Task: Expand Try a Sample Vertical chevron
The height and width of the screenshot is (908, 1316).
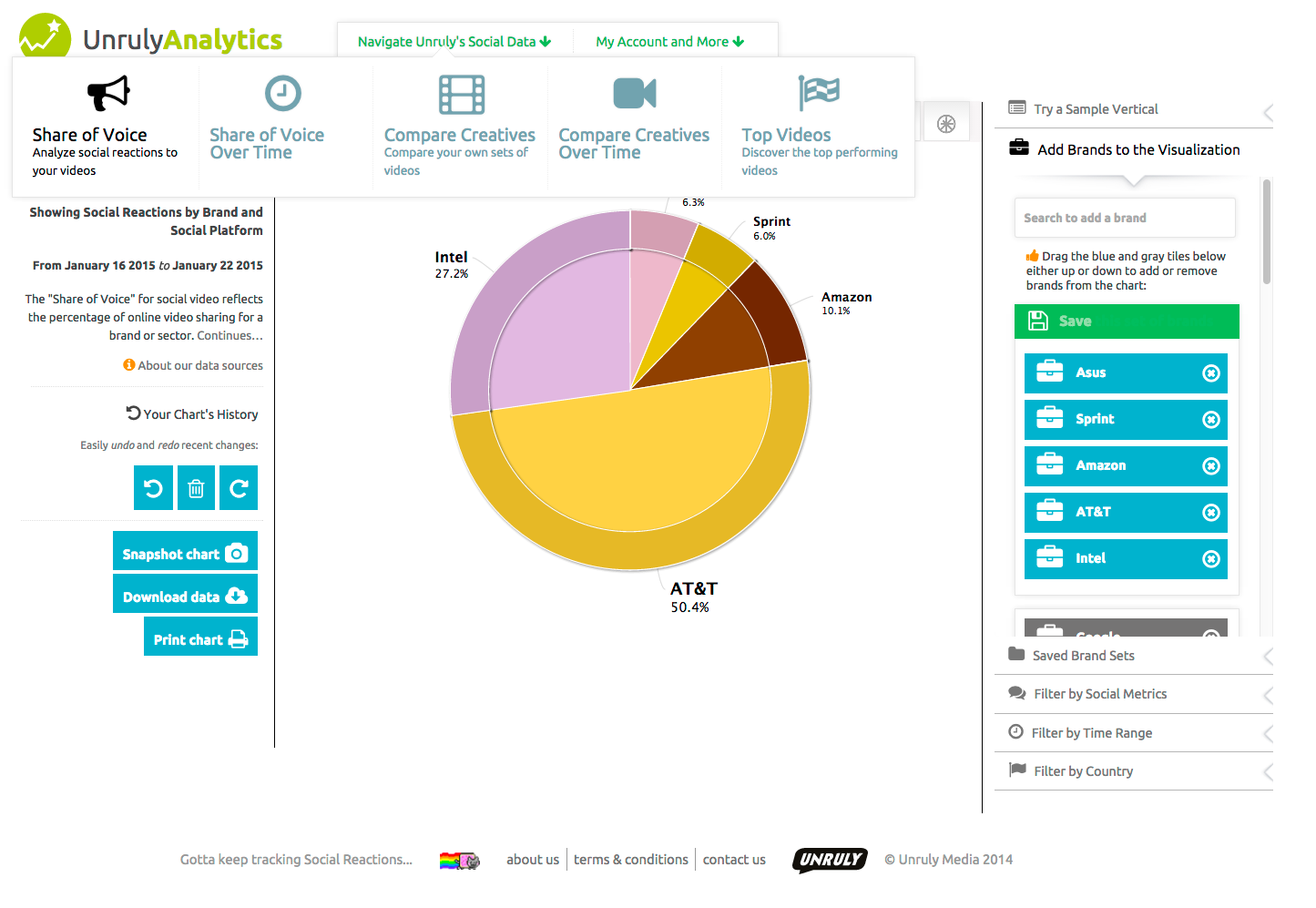Action: click(x=1268, y=113)
